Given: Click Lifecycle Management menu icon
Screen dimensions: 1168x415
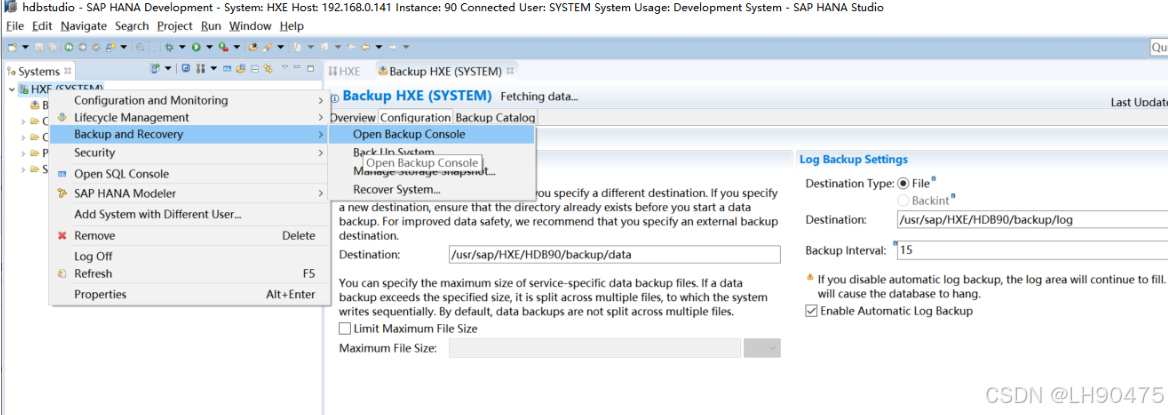Looking at the screenshot, I should pyautogui.click(x=63, y=118).
